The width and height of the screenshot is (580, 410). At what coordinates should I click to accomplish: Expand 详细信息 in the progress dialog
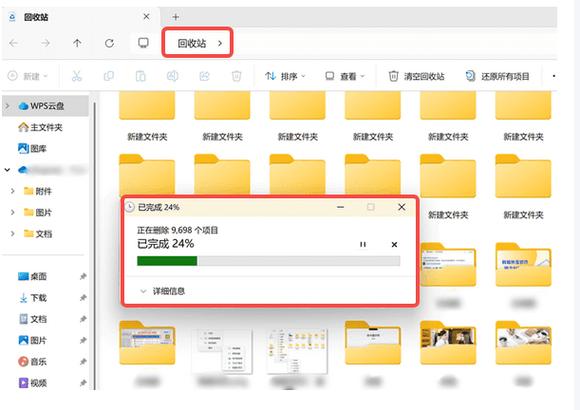coord(162,291)
